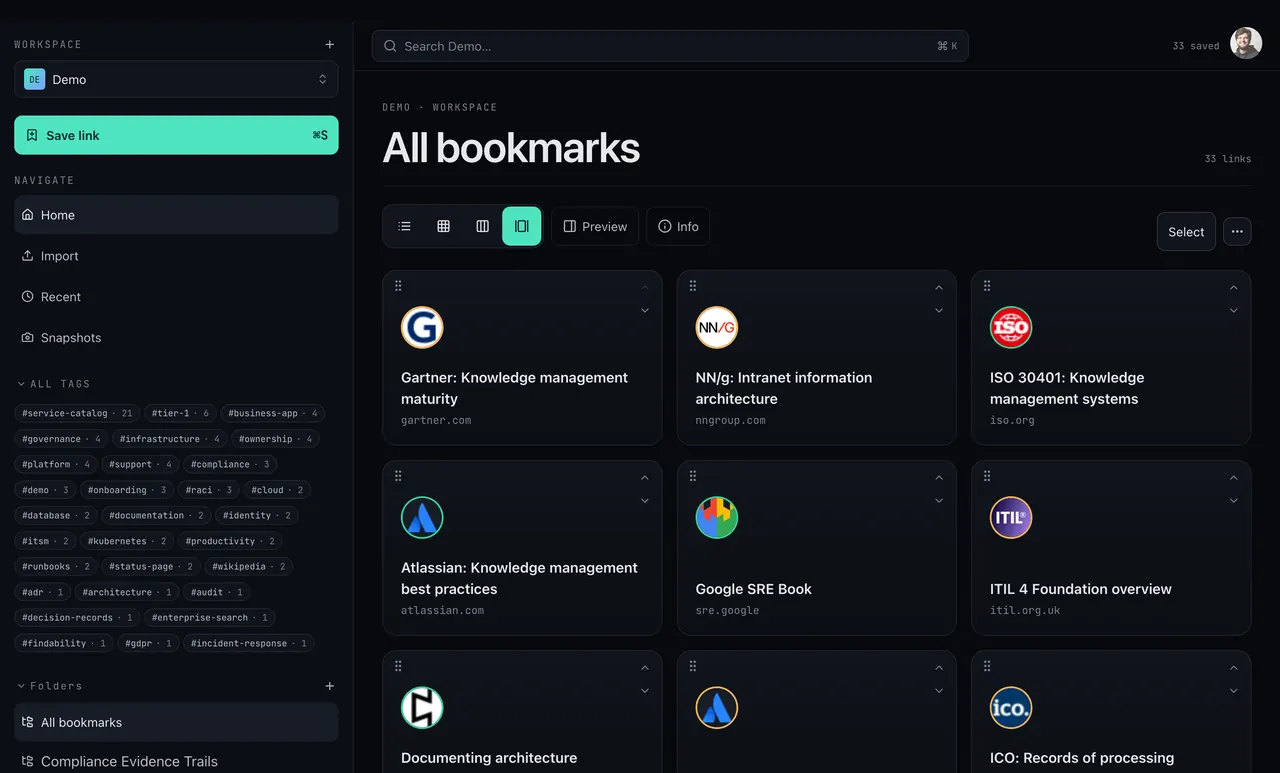1280x773 pixels.
Task: Move ISO 30401 card up with chevron
Action: pyautogui.click(x=1234, y=288)
